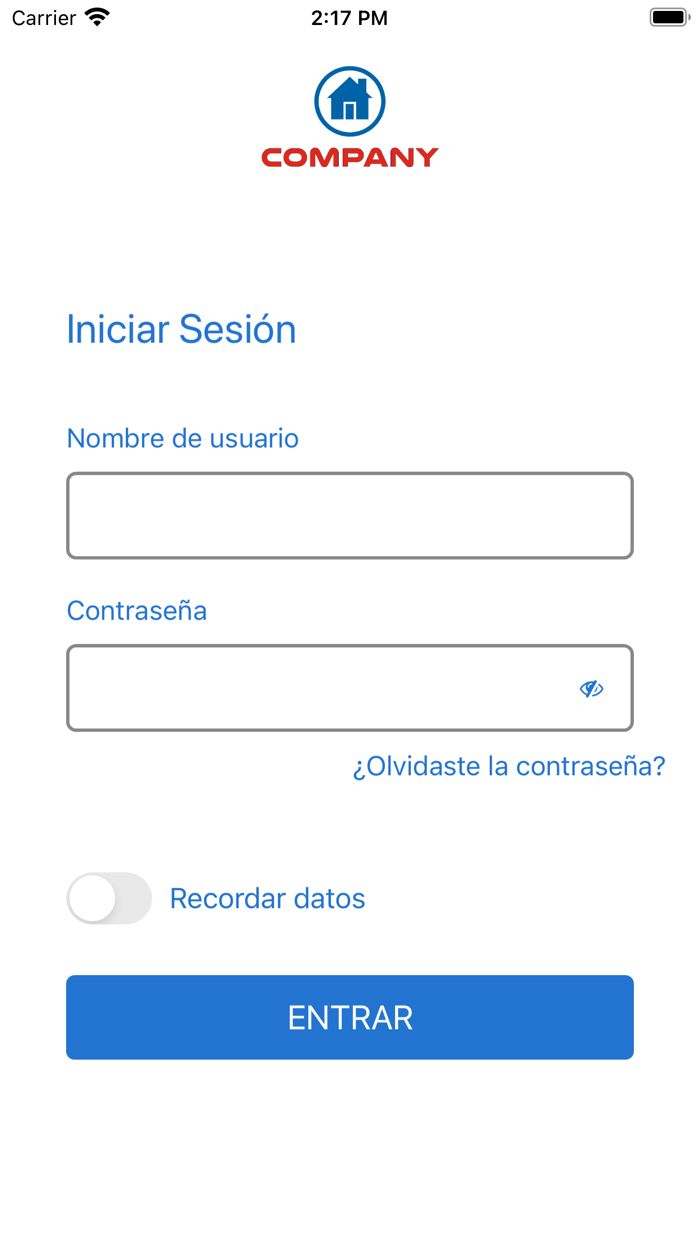Open the ¿Olvidaste la contraseña? link
Image resolution: width=700 pixels, height=1244 pixels.
click(509, 766)
